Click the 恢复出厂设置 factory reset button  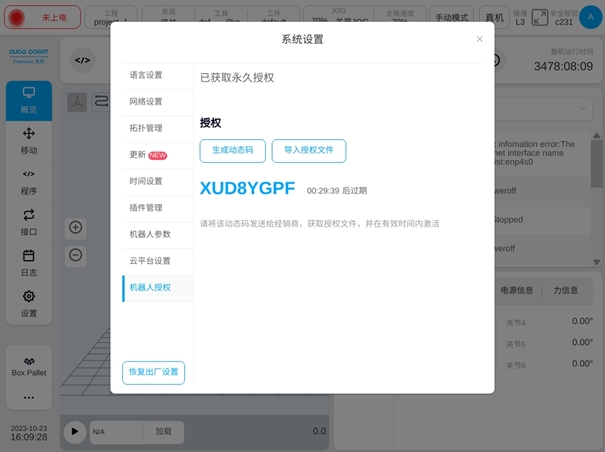(x=153, y=372)
